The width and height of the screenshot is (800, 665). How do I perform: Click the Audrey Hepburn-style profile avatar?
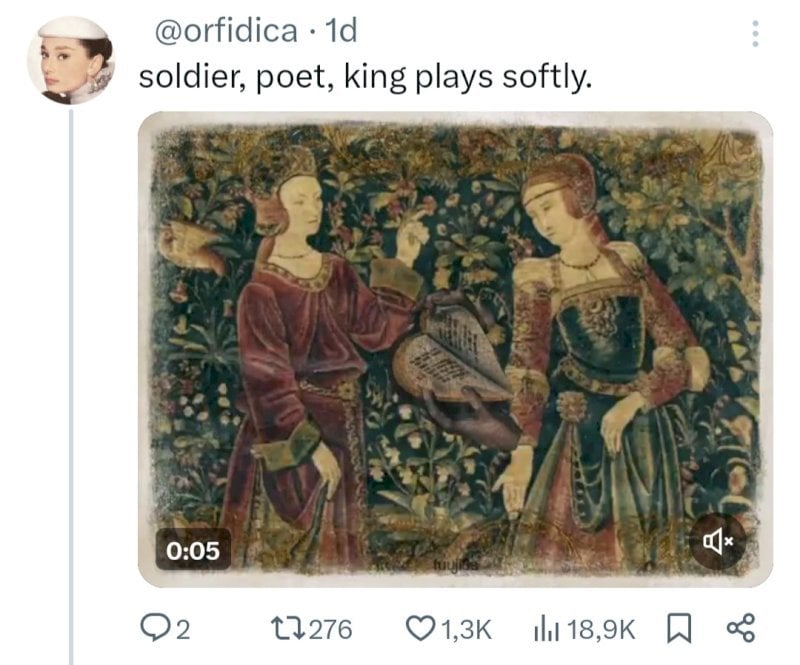(69, 59)
